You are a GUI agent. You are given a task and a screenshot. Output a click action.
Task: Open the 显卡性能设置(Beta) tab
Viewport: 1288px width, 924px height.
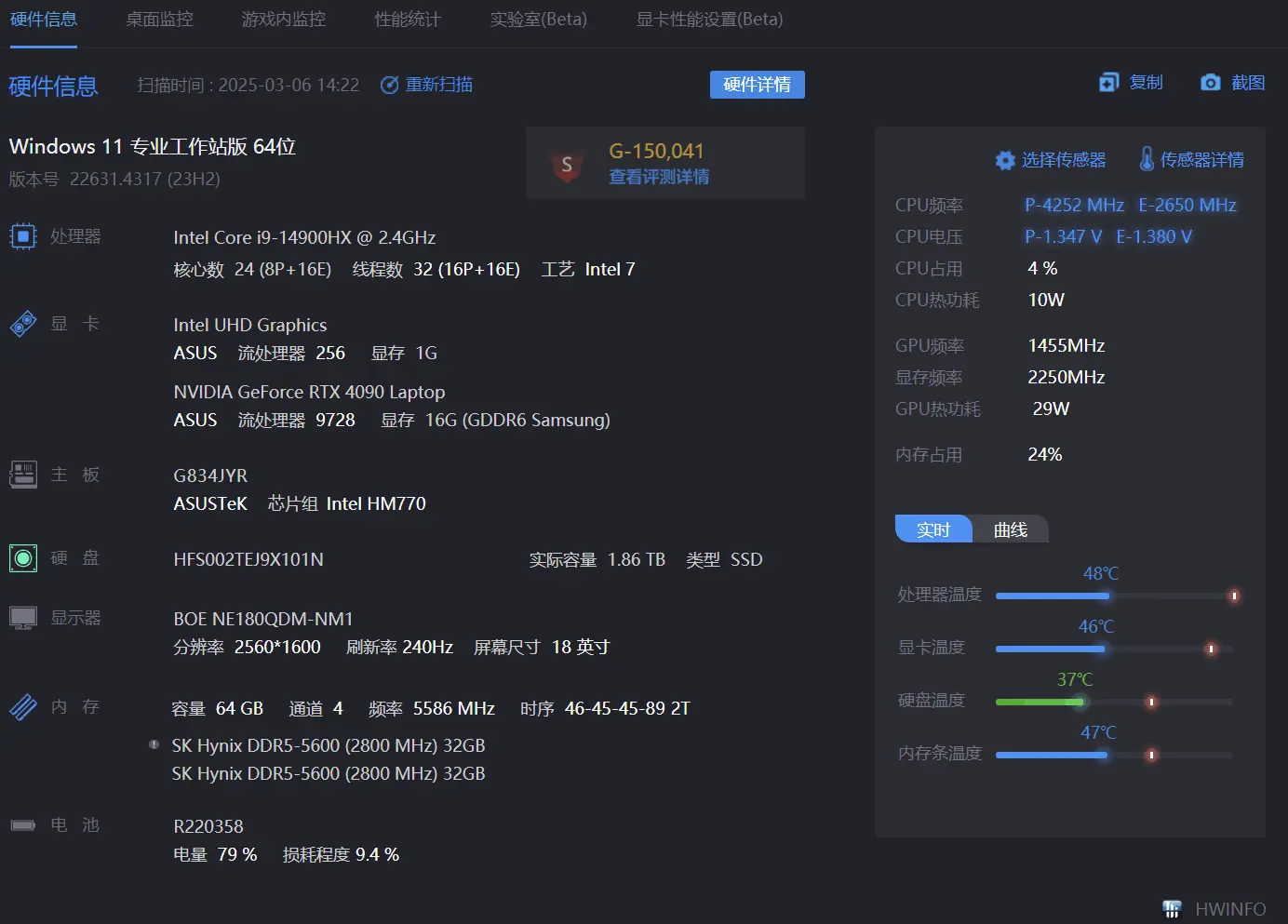tap(710, 20)
